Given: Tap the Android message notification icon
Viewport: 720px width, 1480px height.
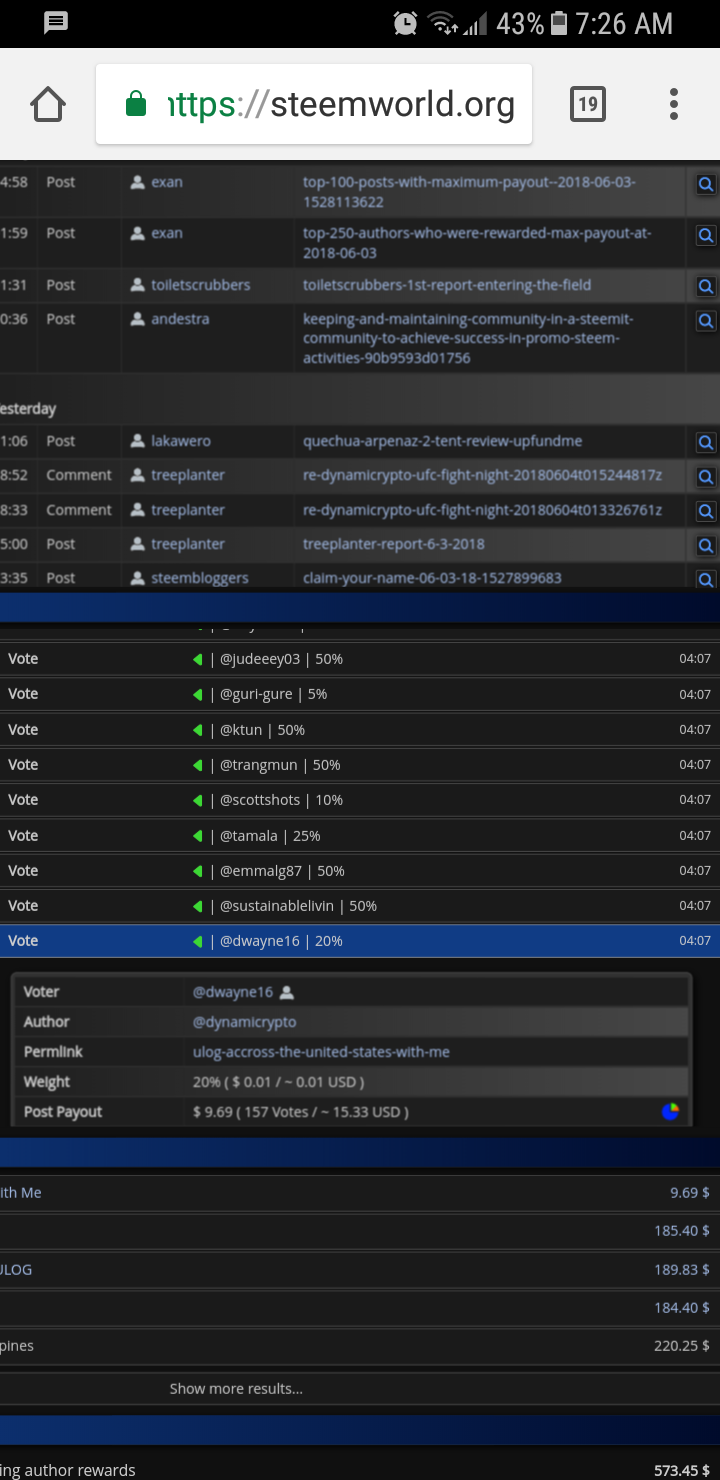Looking at the screenshot, I should (x=56, y=23).
